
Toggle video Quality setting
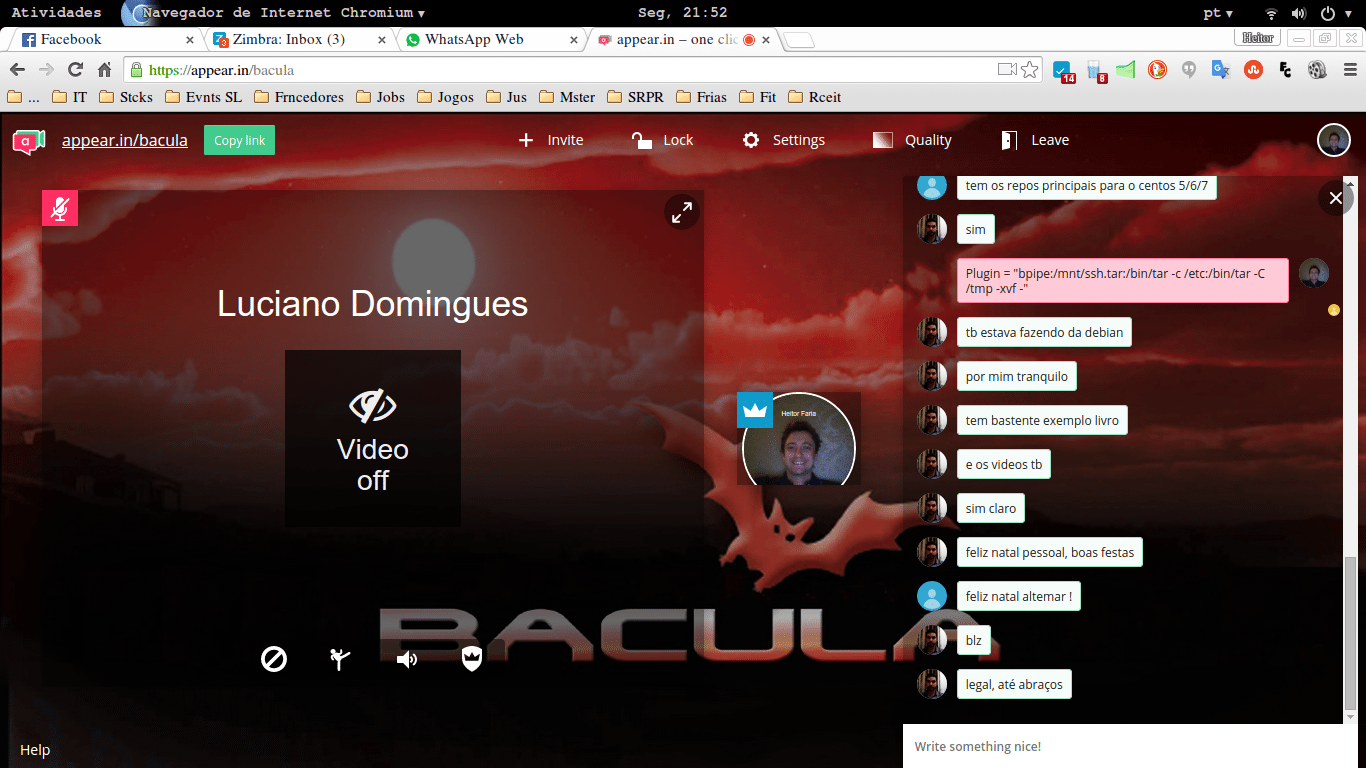(x=912, y=141)
